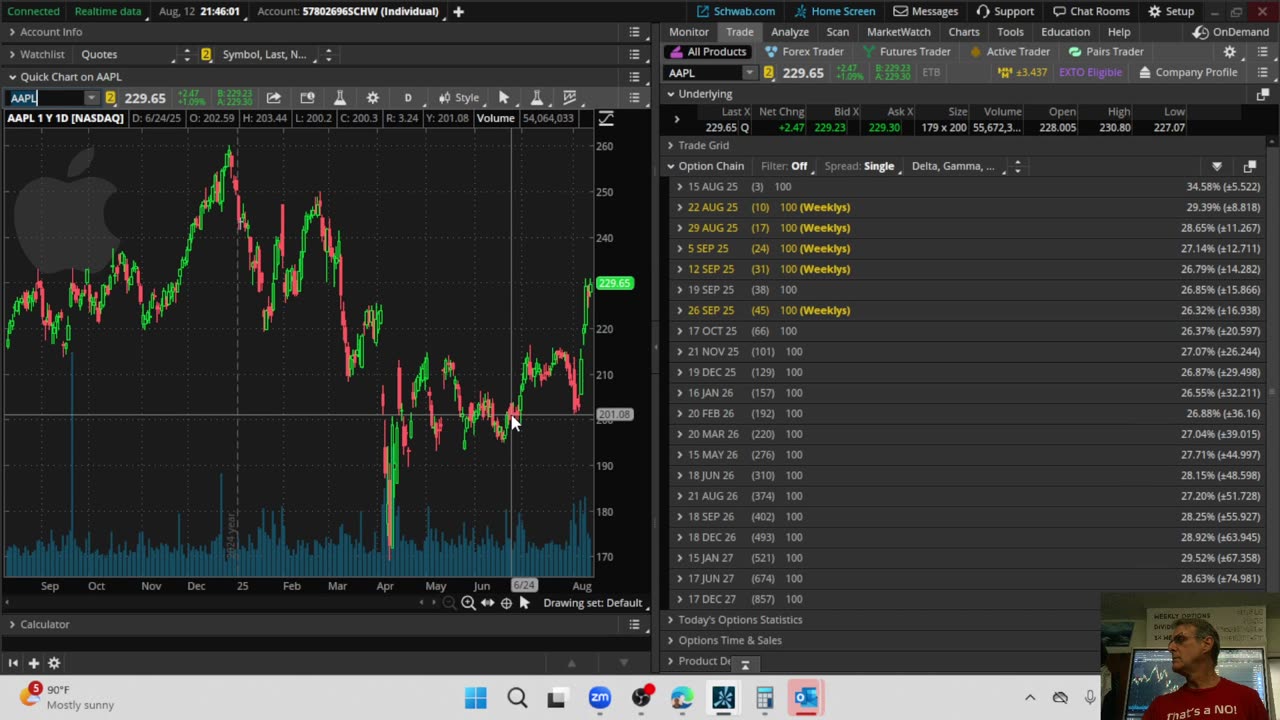Open the Trade tab settings gear
The height and width of the screenshot is (720, 1280).
click(x=1229, y=52)
